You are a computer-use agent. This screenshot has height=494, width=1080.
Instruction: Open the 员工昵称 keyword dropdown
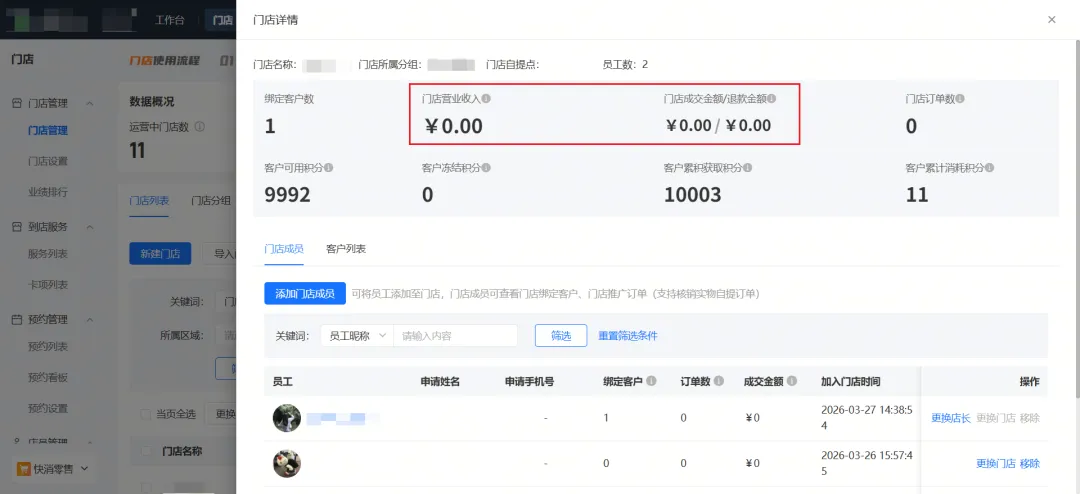[x=358, y=336]
